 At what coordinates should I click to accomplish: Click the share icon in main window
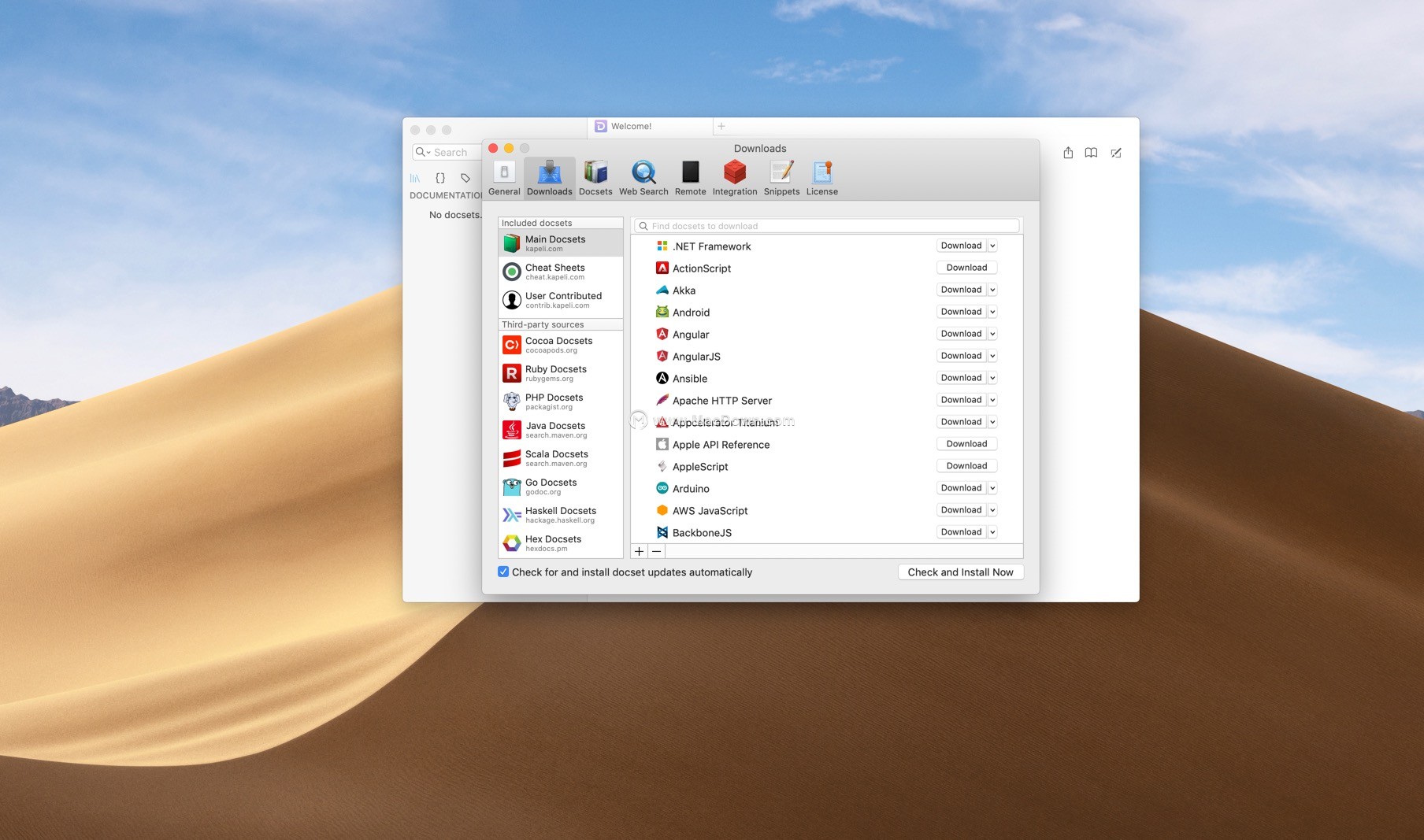point(1068,153)
